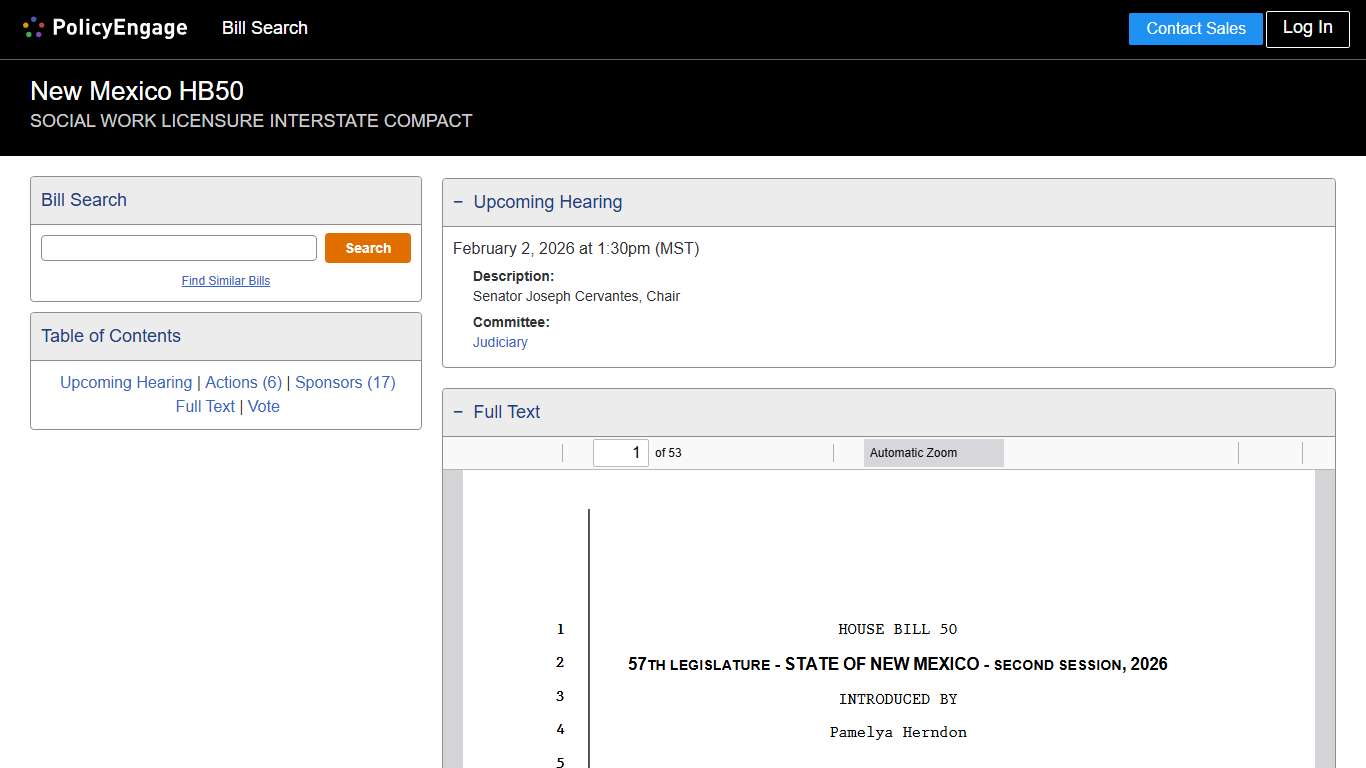Click the PolicyEngage logo
1366x768 pixels.
[105, 28]
